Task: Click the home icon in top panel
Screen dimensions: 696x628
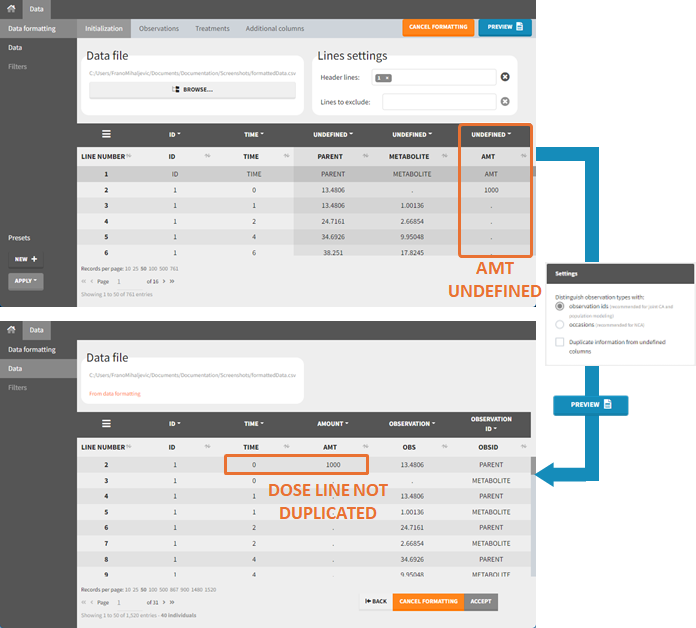Action: [x=11, y=8]
